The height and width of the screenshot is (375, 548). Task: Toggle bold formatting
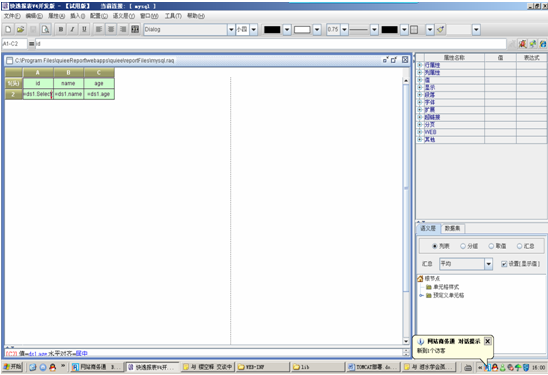61,29
